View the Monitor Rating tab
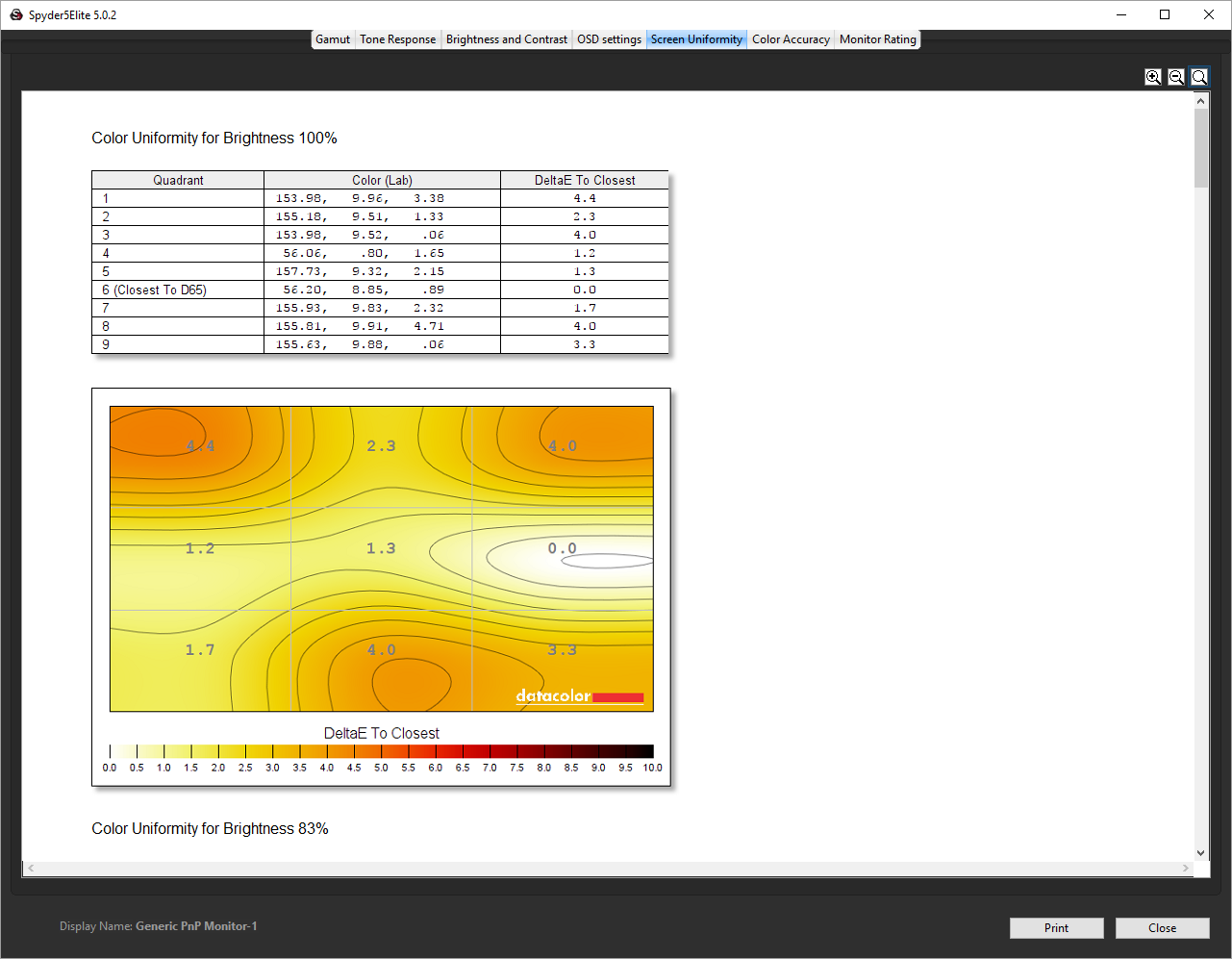 tap(877, 39)
